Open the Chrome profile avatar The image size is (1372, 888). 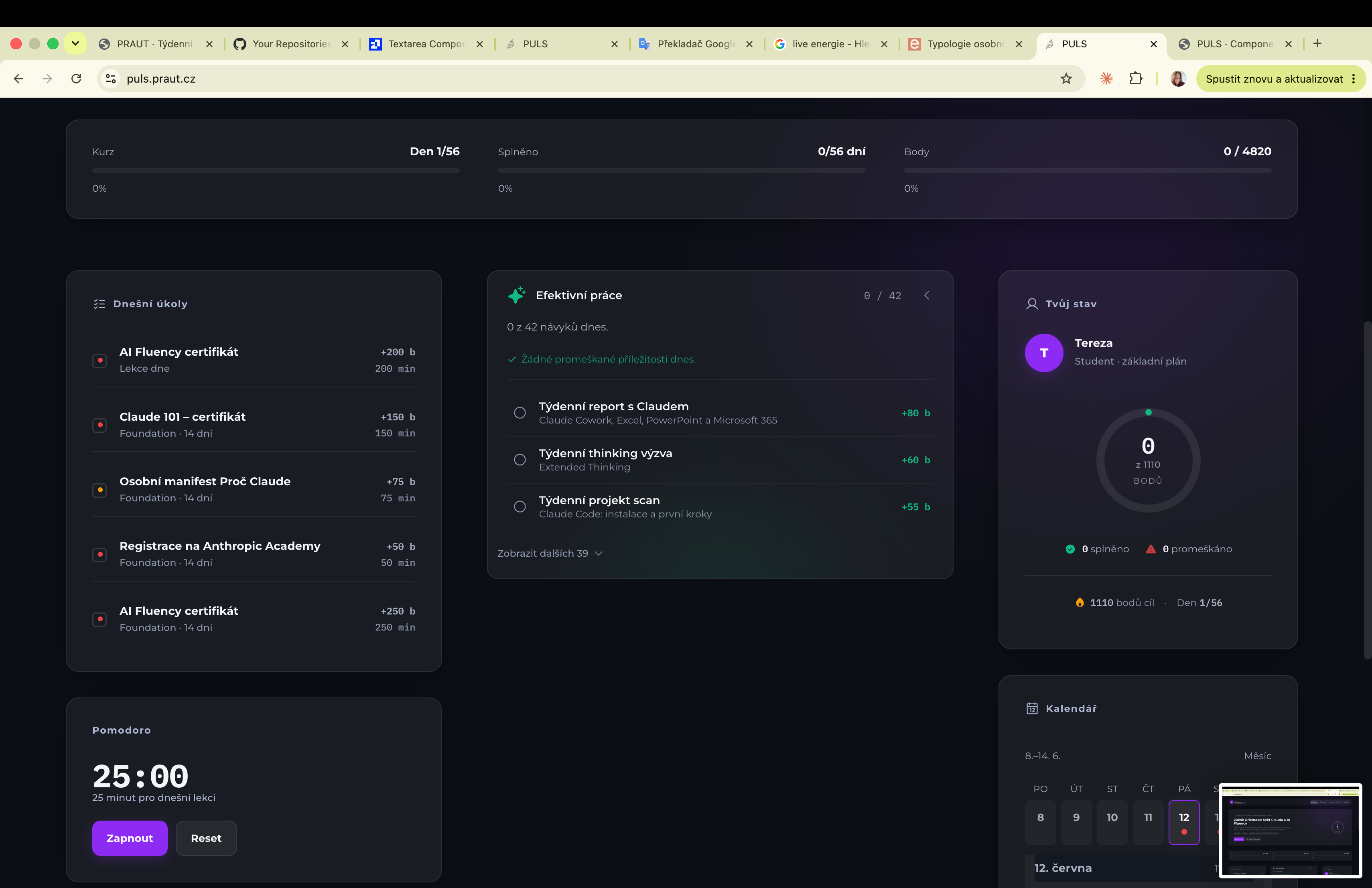pos(1178,79)
